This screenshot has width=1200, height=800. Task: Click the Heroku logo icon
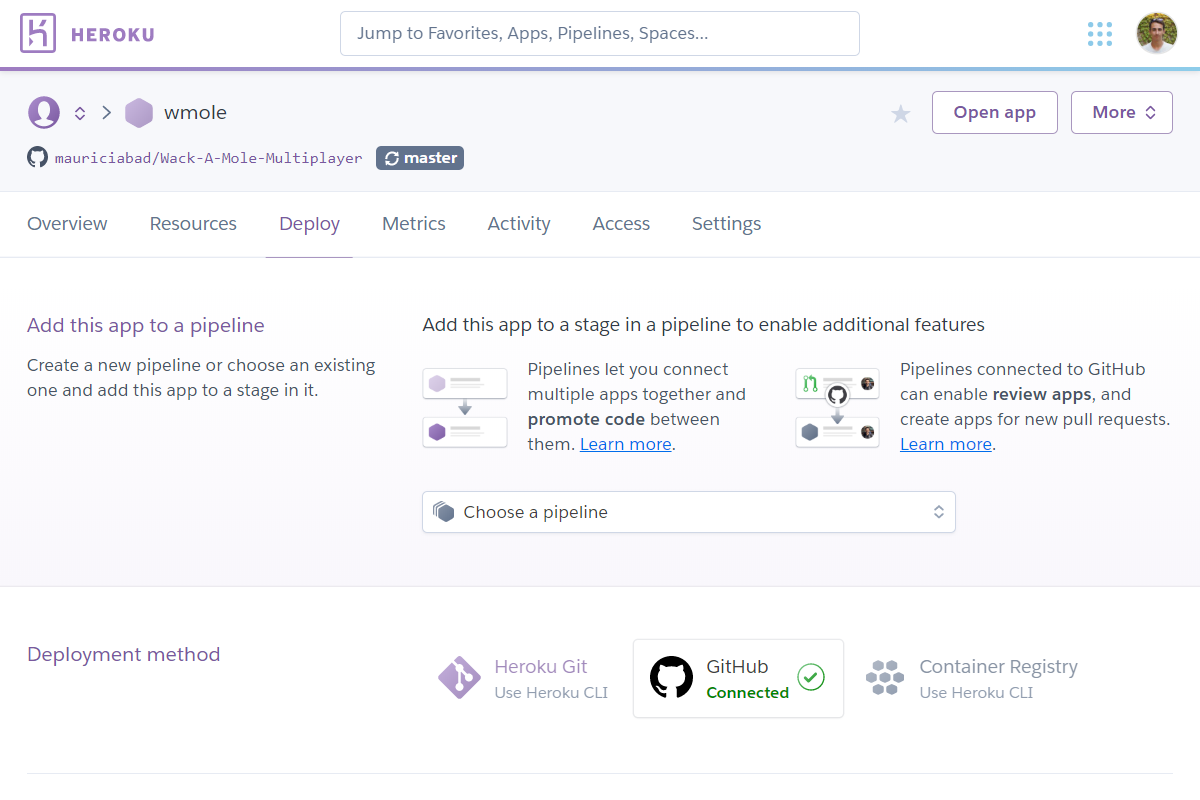tap(38, 34)
